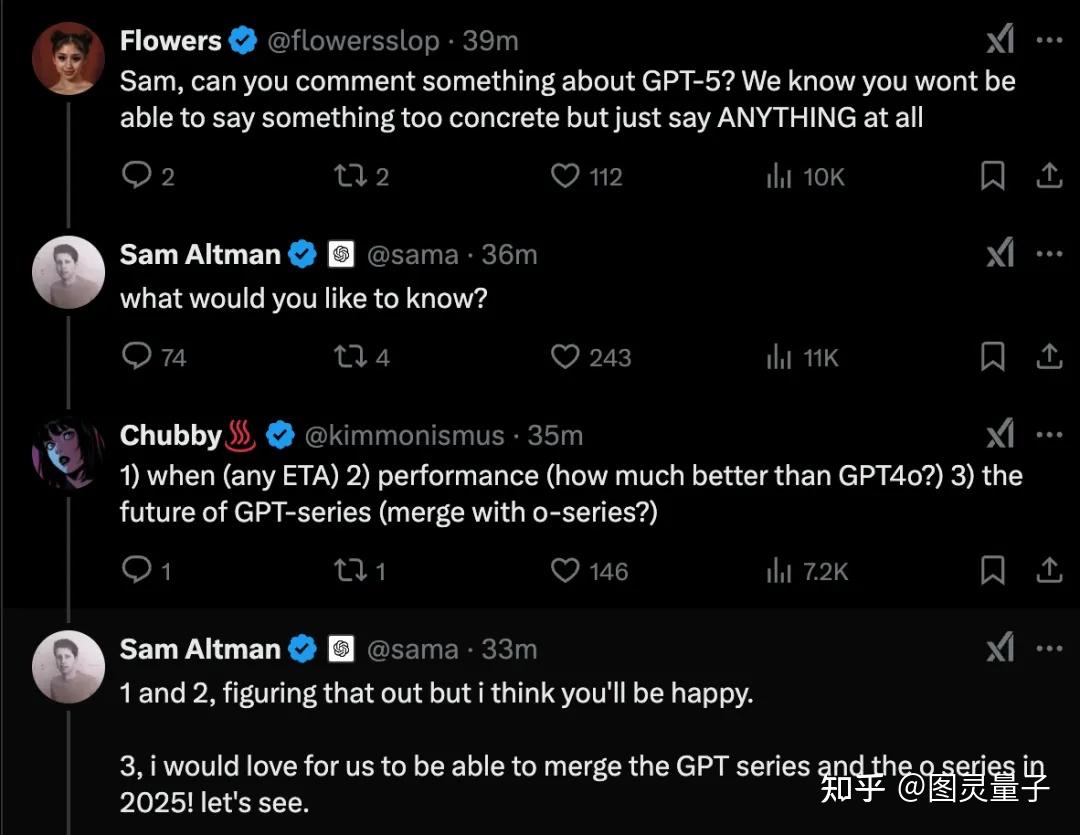Share Chubby's tweet via the share icon

pyautogui.click(x=1049, y=571)
